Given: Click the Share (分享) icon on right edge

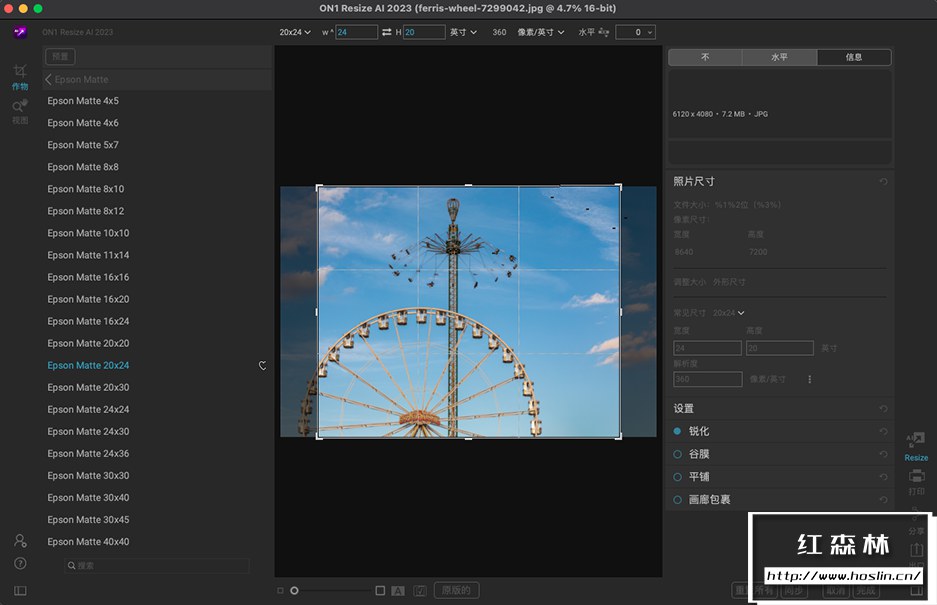Looking at the screenshot, I should click(916, 522).
